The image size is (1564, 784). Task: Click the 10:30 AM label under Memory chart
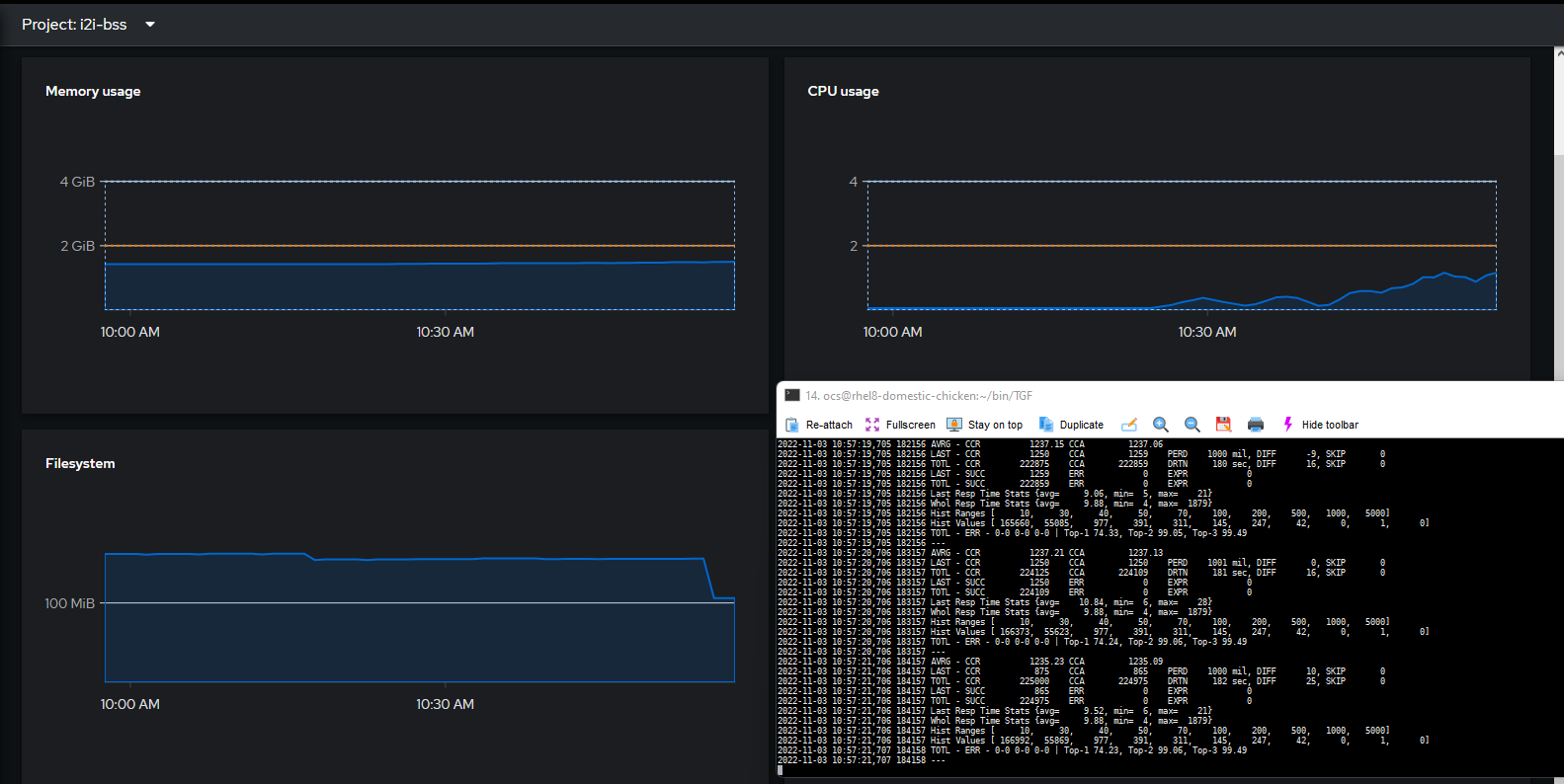(x=445, y=332)
